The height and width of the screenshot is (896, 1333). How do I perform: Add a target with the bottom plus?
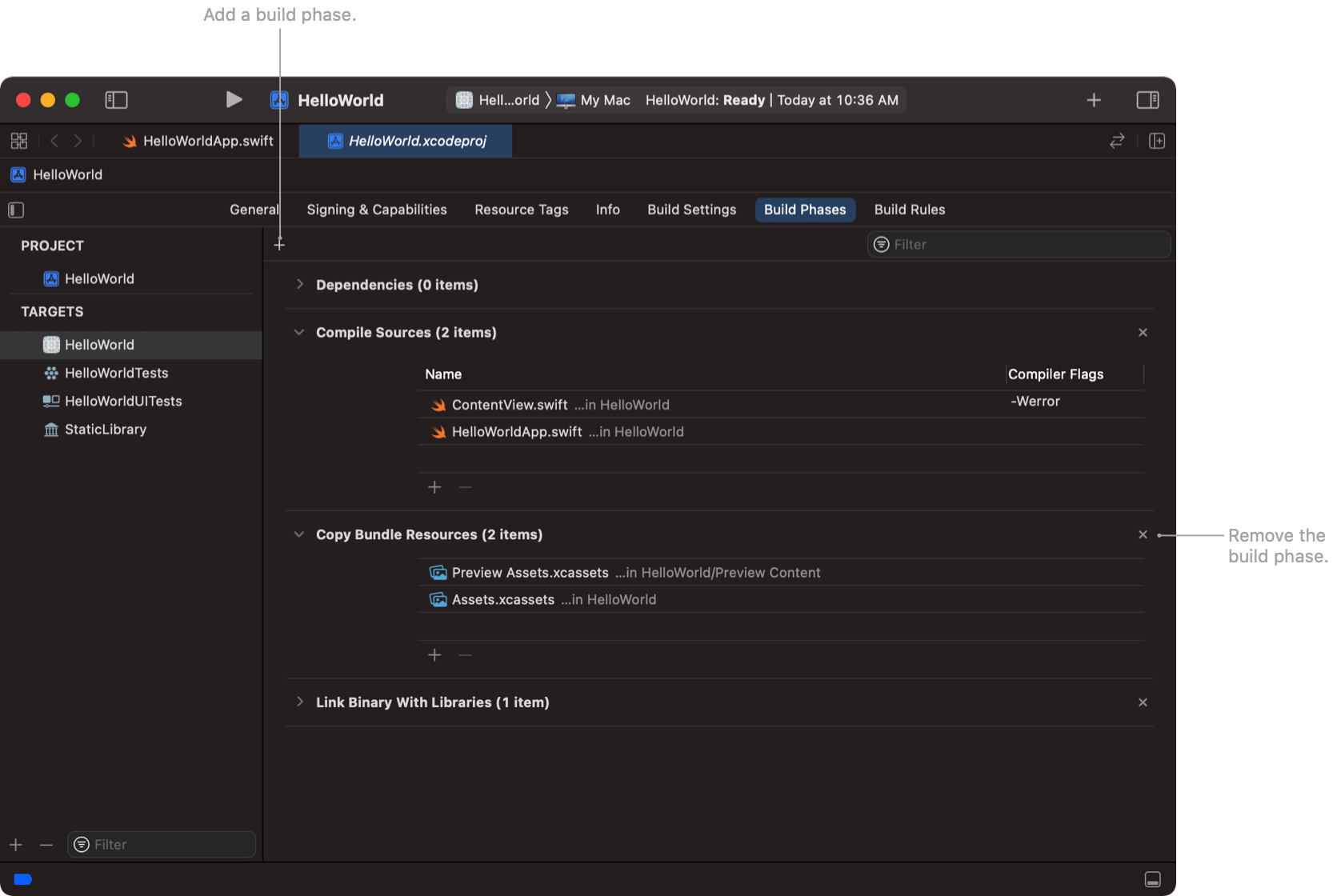tap(16, 845)
